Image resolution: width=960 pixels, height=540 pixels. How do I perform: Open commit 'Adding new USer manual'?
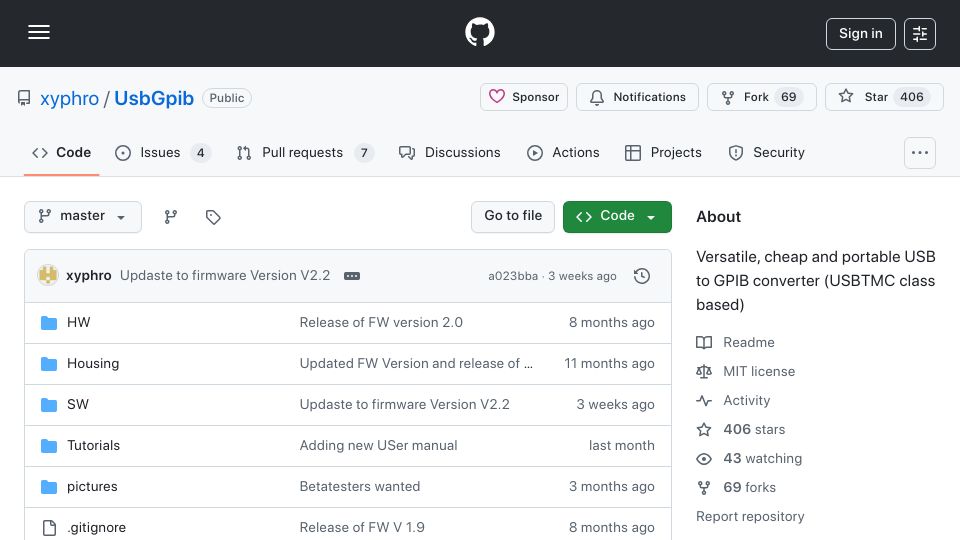[378, 446]
